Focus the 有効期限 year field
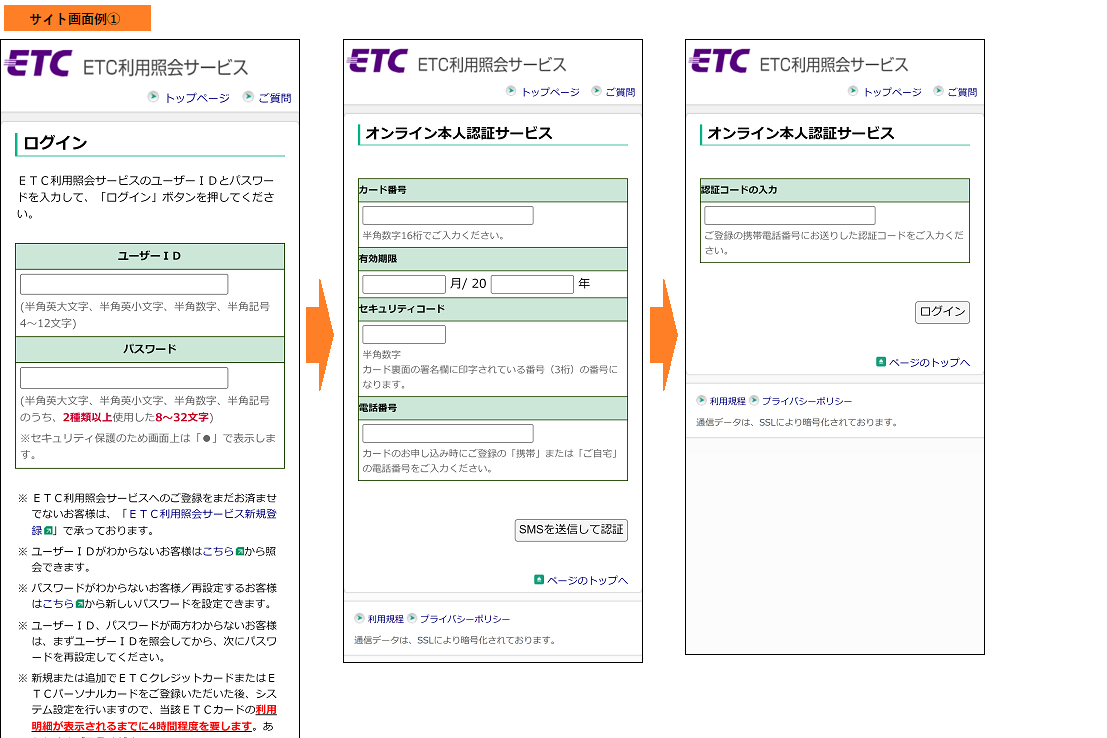This screenshot has width=1107, height=738. click(x=532, y=284)
